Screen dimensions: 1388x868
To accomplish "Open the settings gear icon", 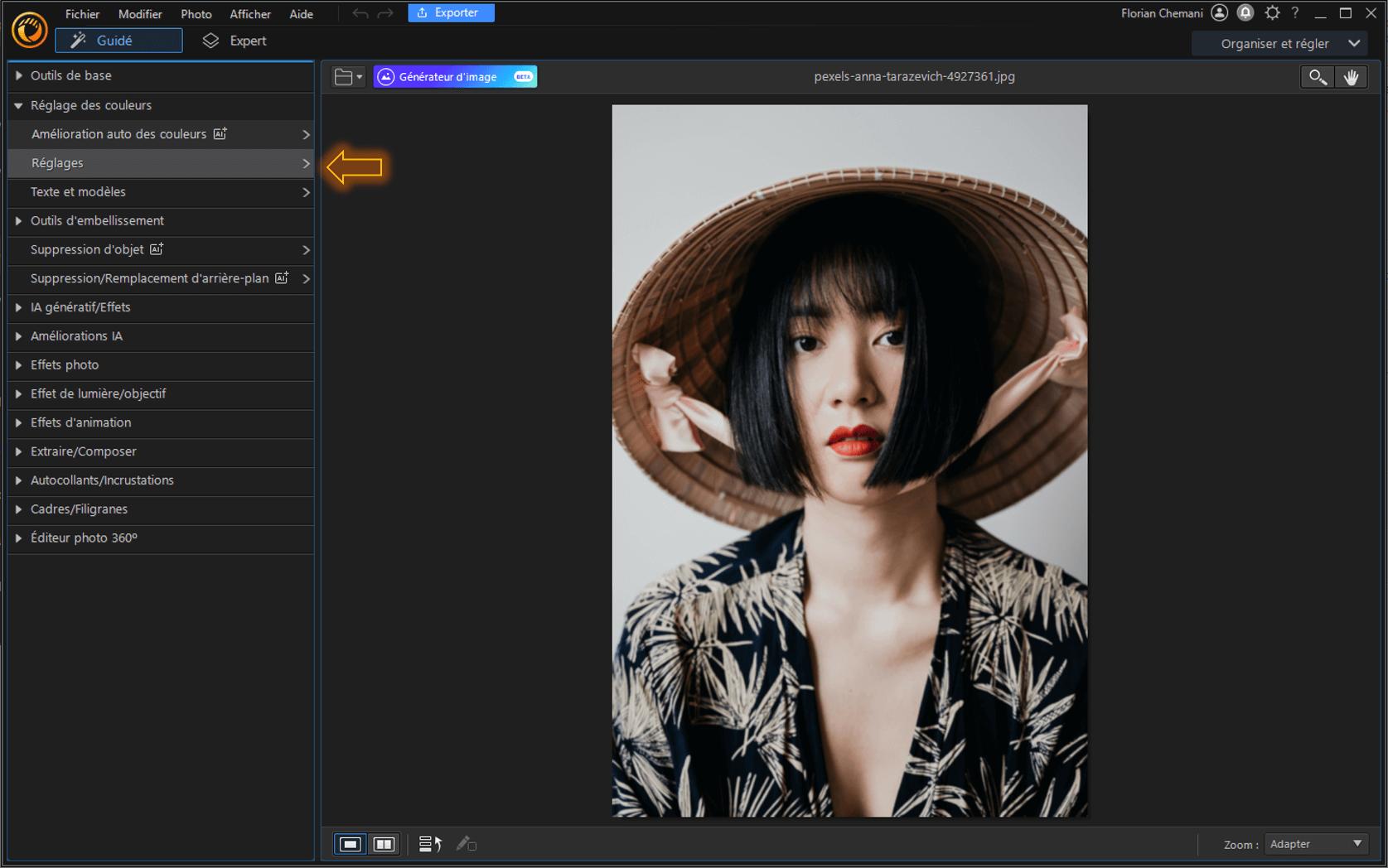I will pyautogui.click(x=1272, y=13).
